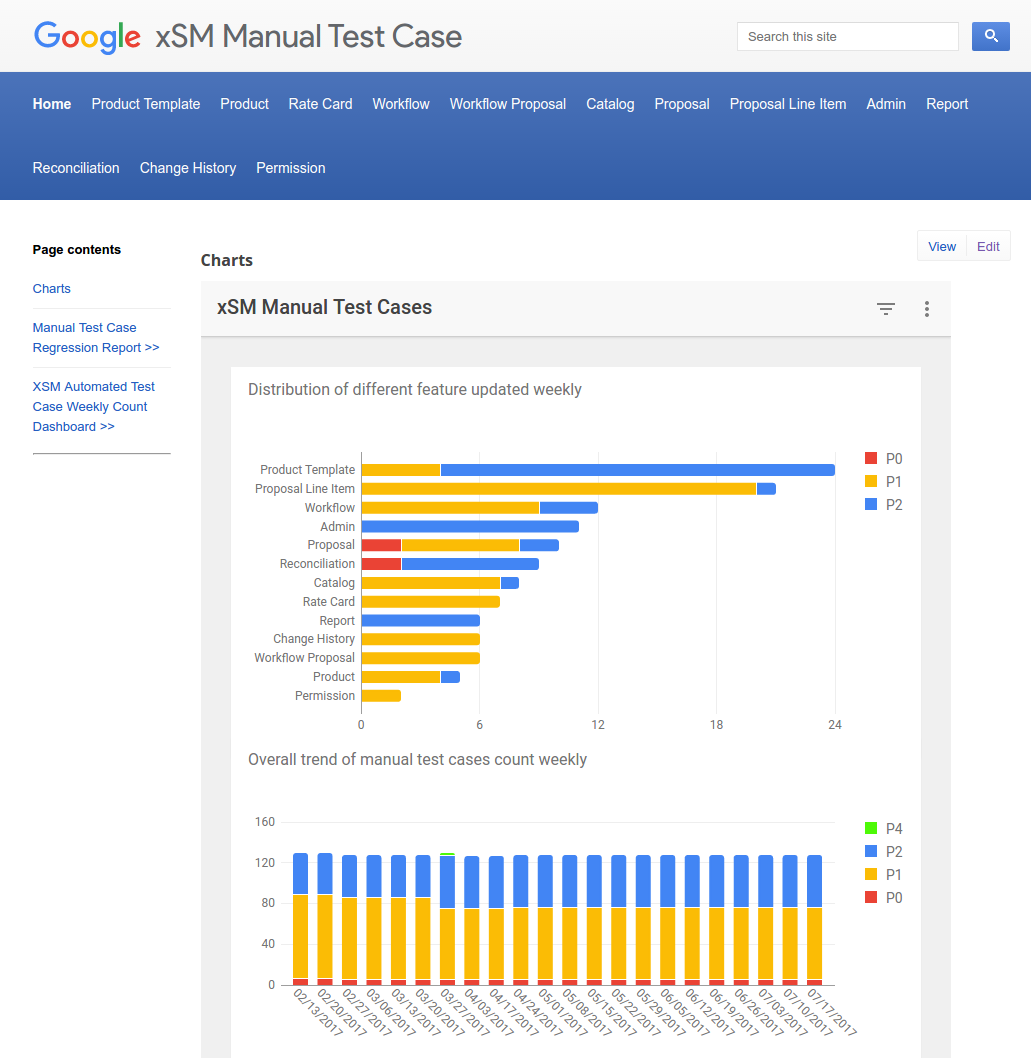Open Manual Test Case Regression Report link
1031x1058 pixels.
click(x=96, y=338)
